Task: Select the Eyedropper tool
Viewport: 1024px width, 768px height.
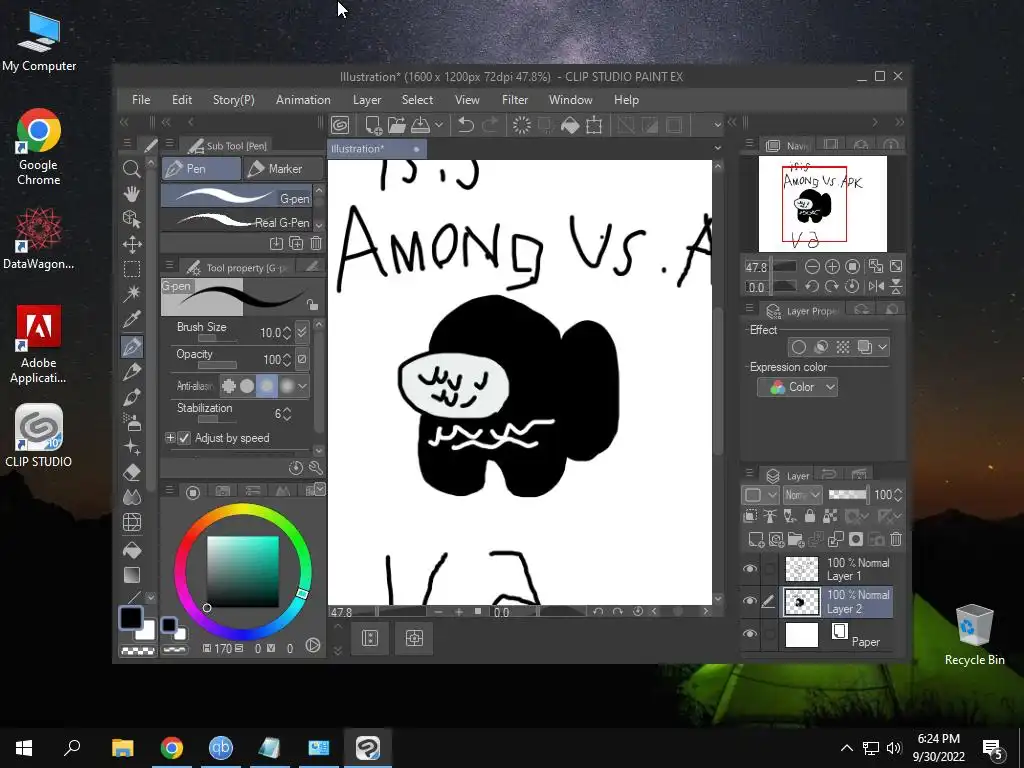Action: (132, 319)
